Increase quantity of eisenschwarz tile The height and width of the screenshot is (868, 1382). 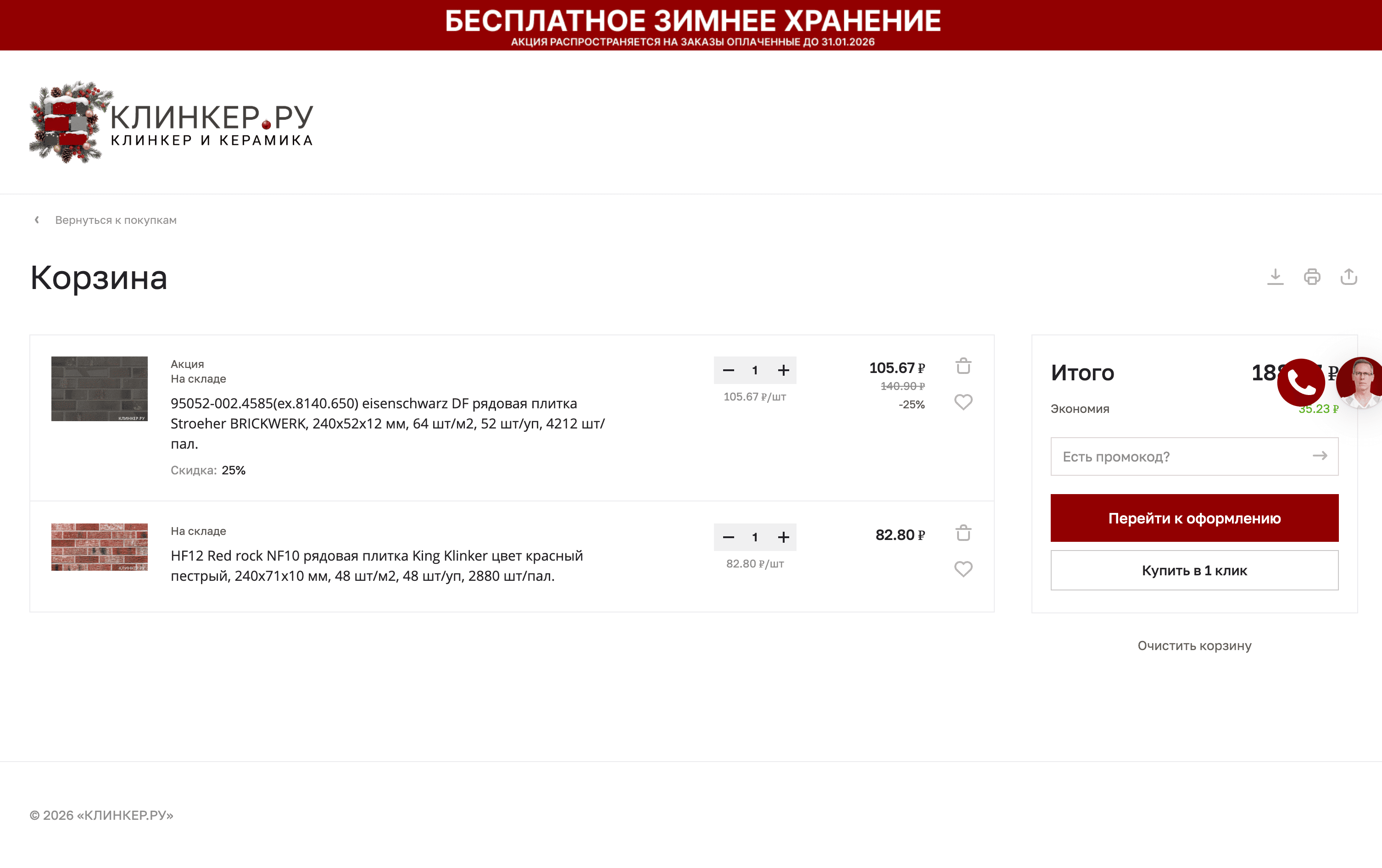tap(783, 371)
